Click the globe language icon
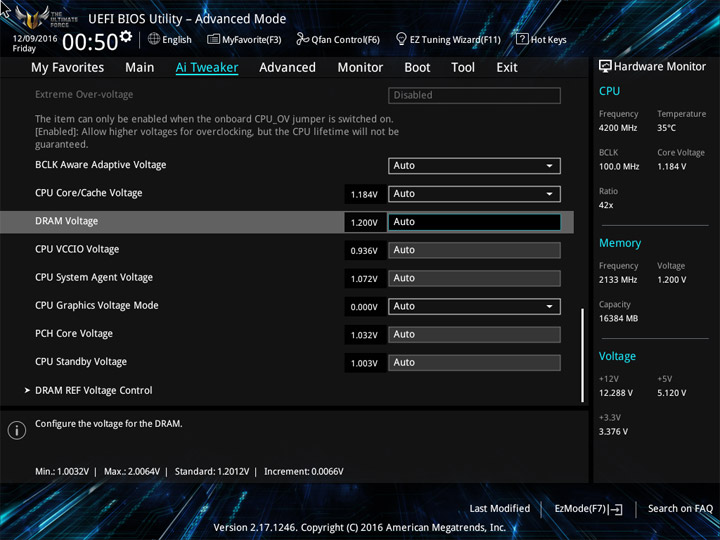The width and height of the screenshot is (720, 540). [x=154, y=39]
